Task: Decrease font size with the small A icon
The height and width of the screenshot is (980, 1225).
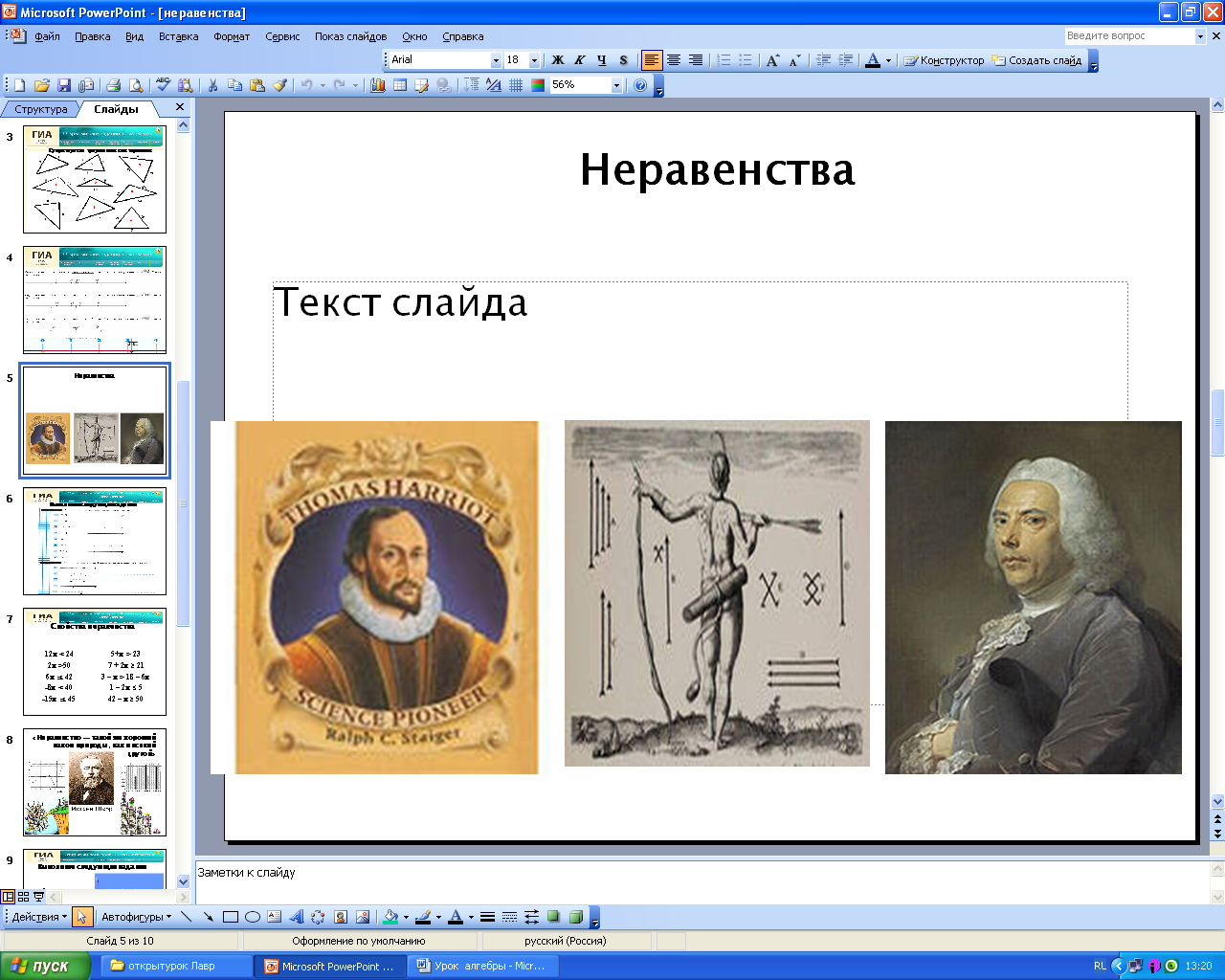Action: coord(794,60)
